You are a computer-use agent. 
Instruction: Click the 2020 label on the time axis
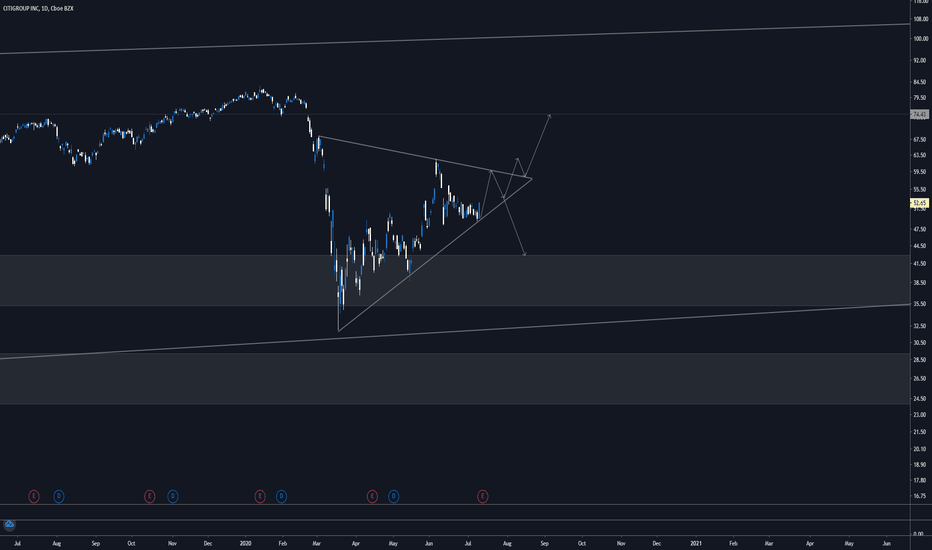246,543
